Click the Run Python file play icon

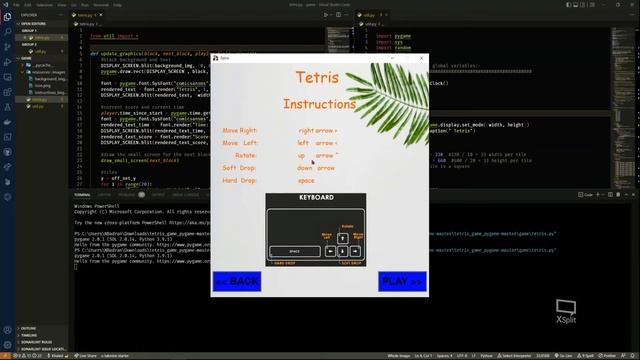326,15
